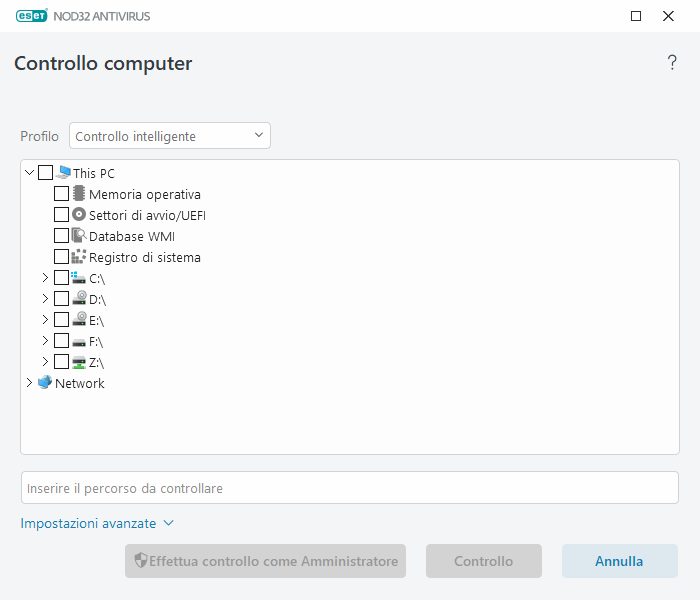
Task: Expand Impostazioni avanzate settings
Action: click(97, 523)
